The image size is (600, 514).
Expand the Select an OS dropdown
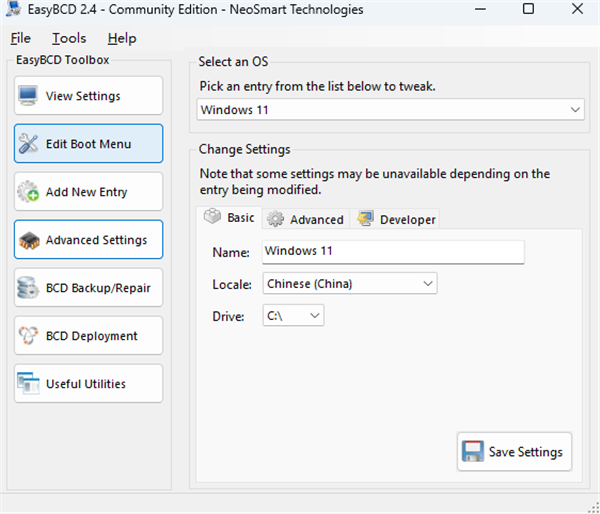pos(390,110)
